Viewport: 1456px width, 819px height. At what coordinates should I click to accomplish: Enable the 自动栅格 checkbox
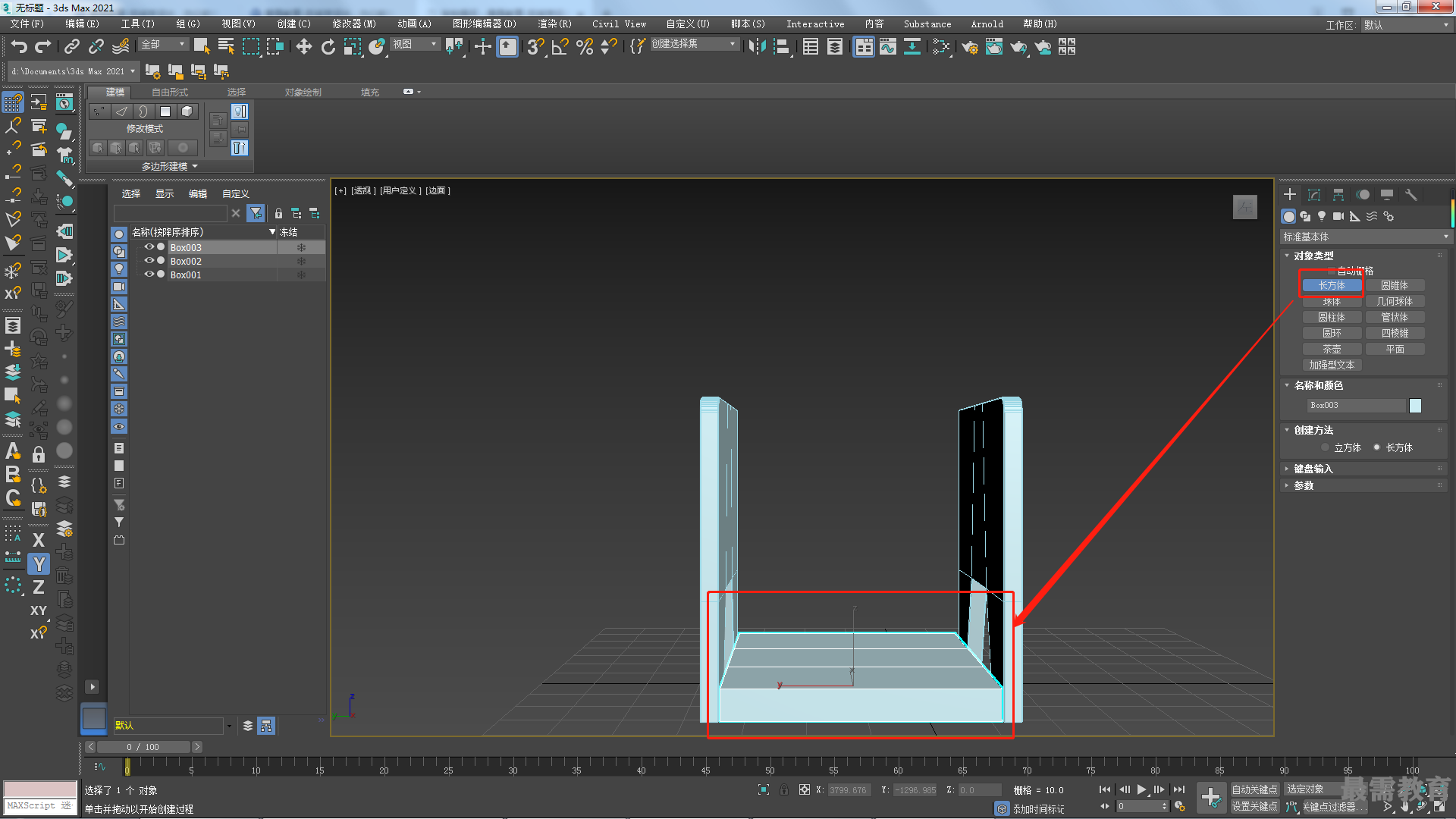(x=1331, y=271)
